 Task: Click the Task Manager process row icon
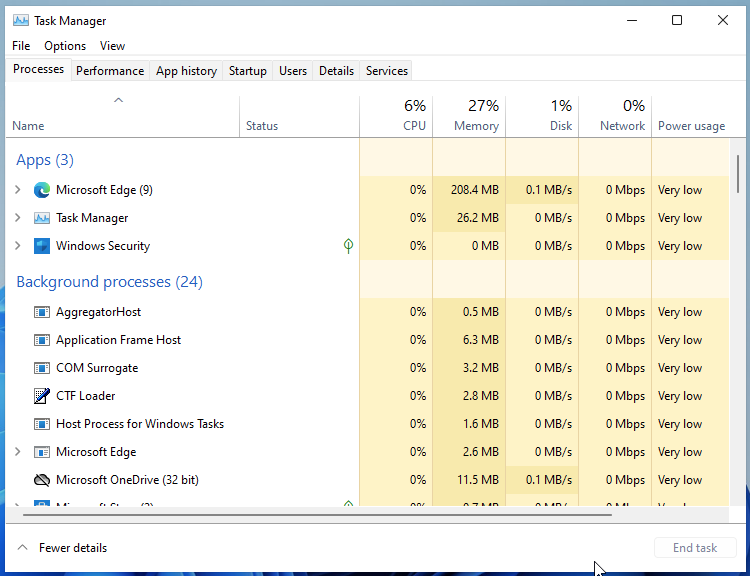coord(42,218)
